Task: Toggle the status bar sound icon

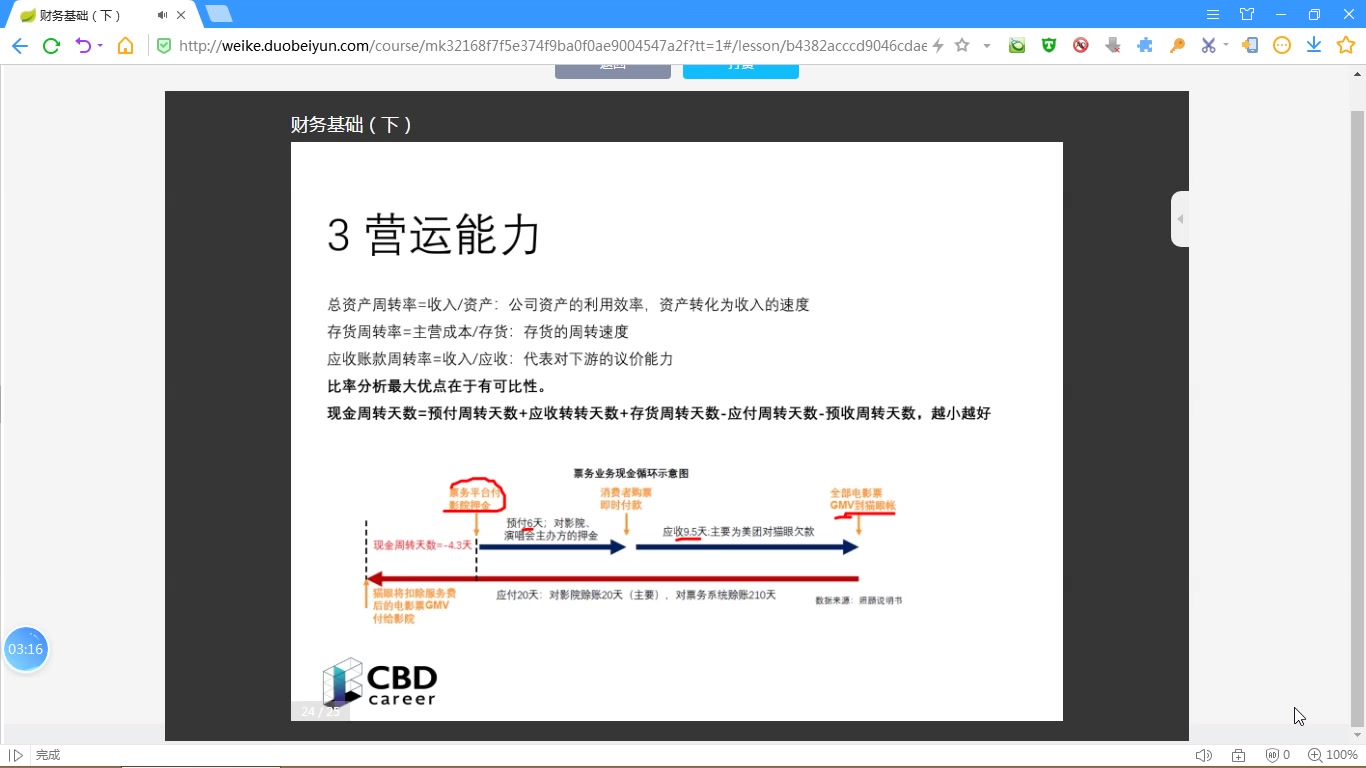Action: tap(1204, 755)
